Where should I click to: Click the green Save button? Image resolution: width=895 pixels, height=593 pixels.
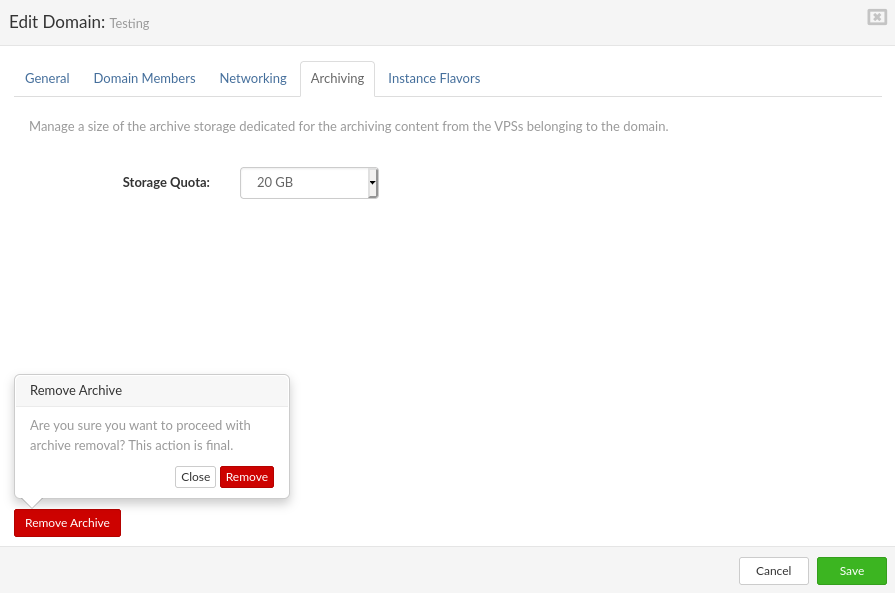point(851,570)
